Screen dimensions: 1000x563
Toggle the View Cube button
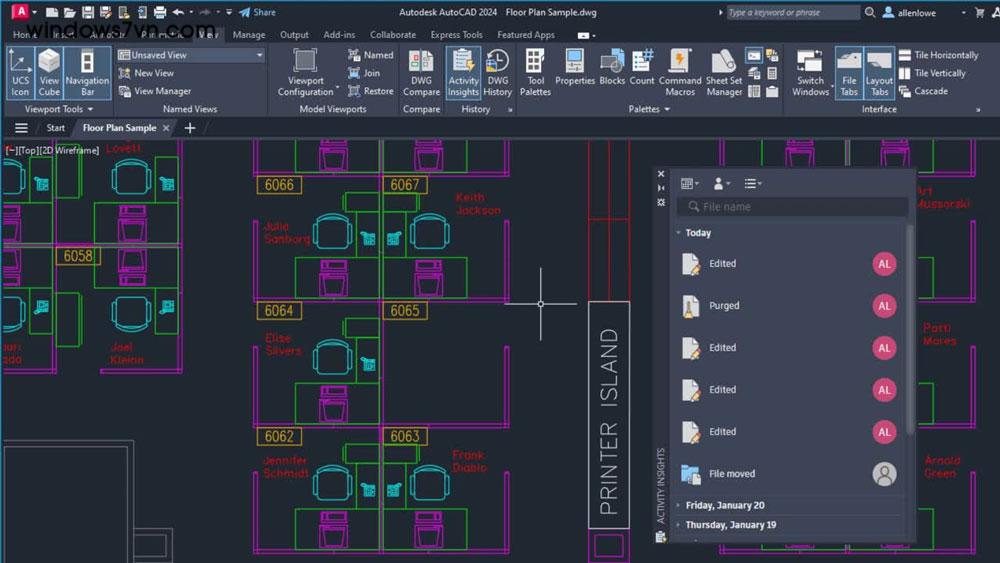pos(48,73)
